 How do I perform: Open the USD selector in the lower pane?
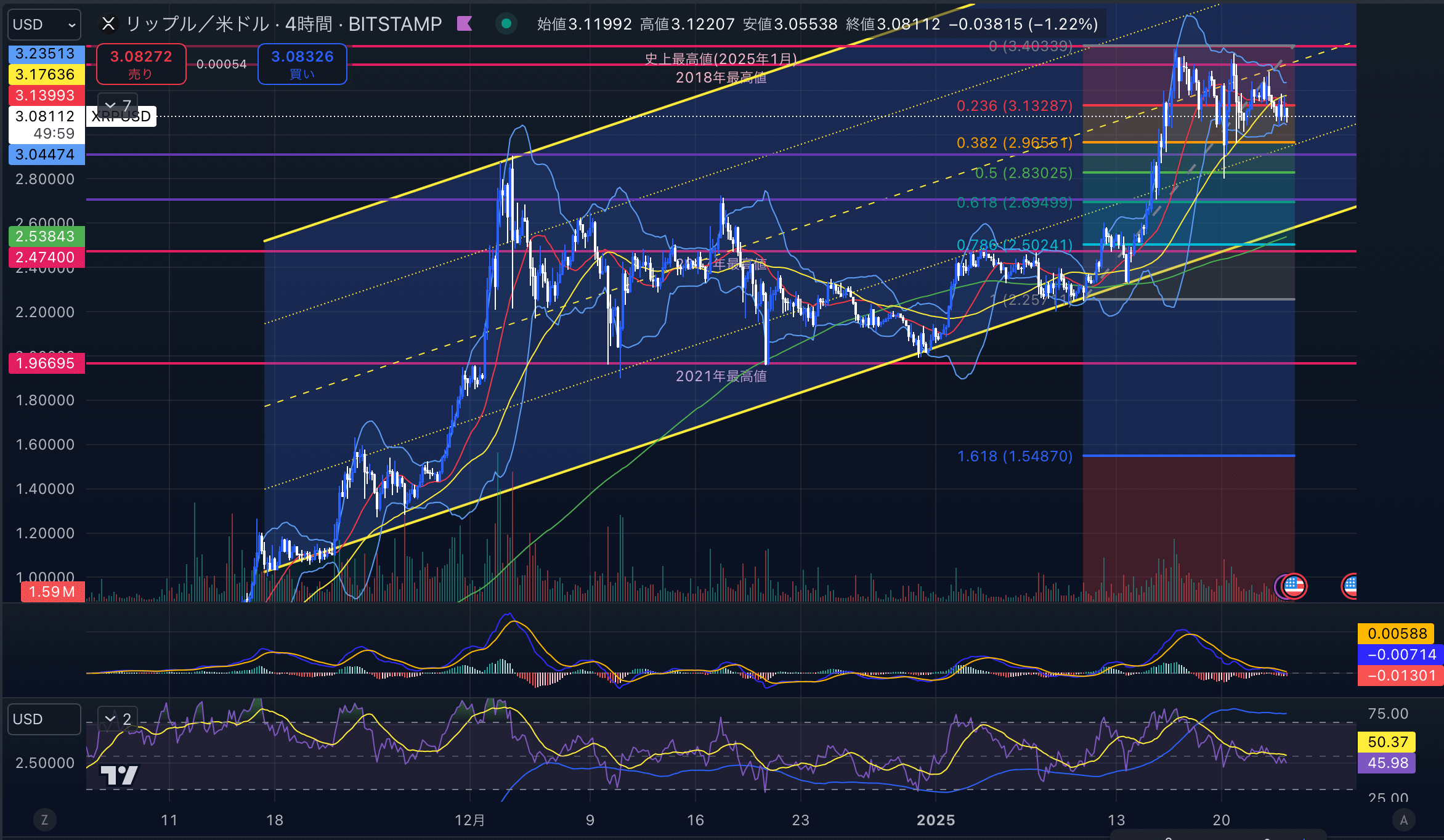tap(44, 719)
